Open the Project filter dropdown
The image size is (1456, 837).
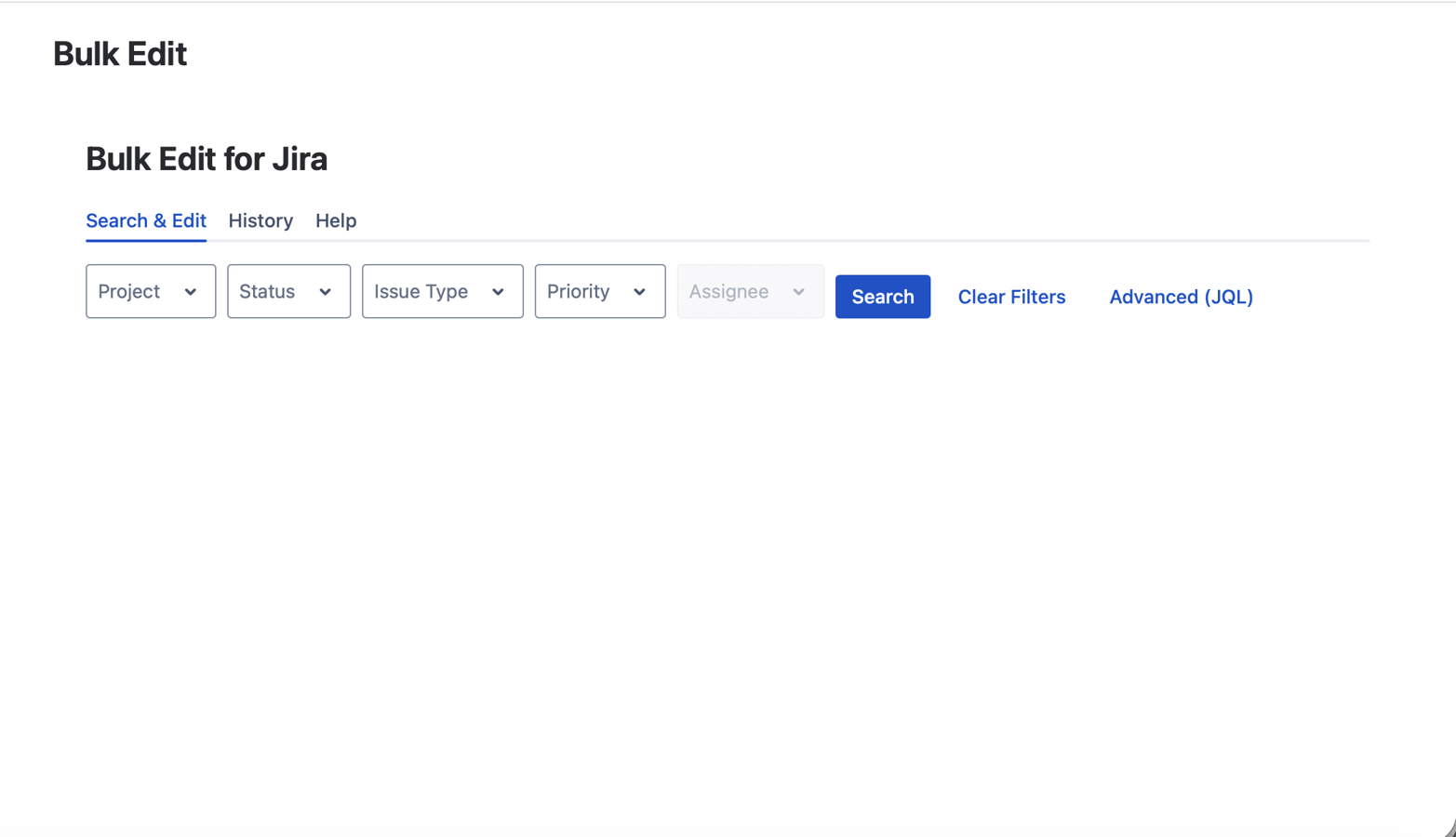tap(151, 291)
